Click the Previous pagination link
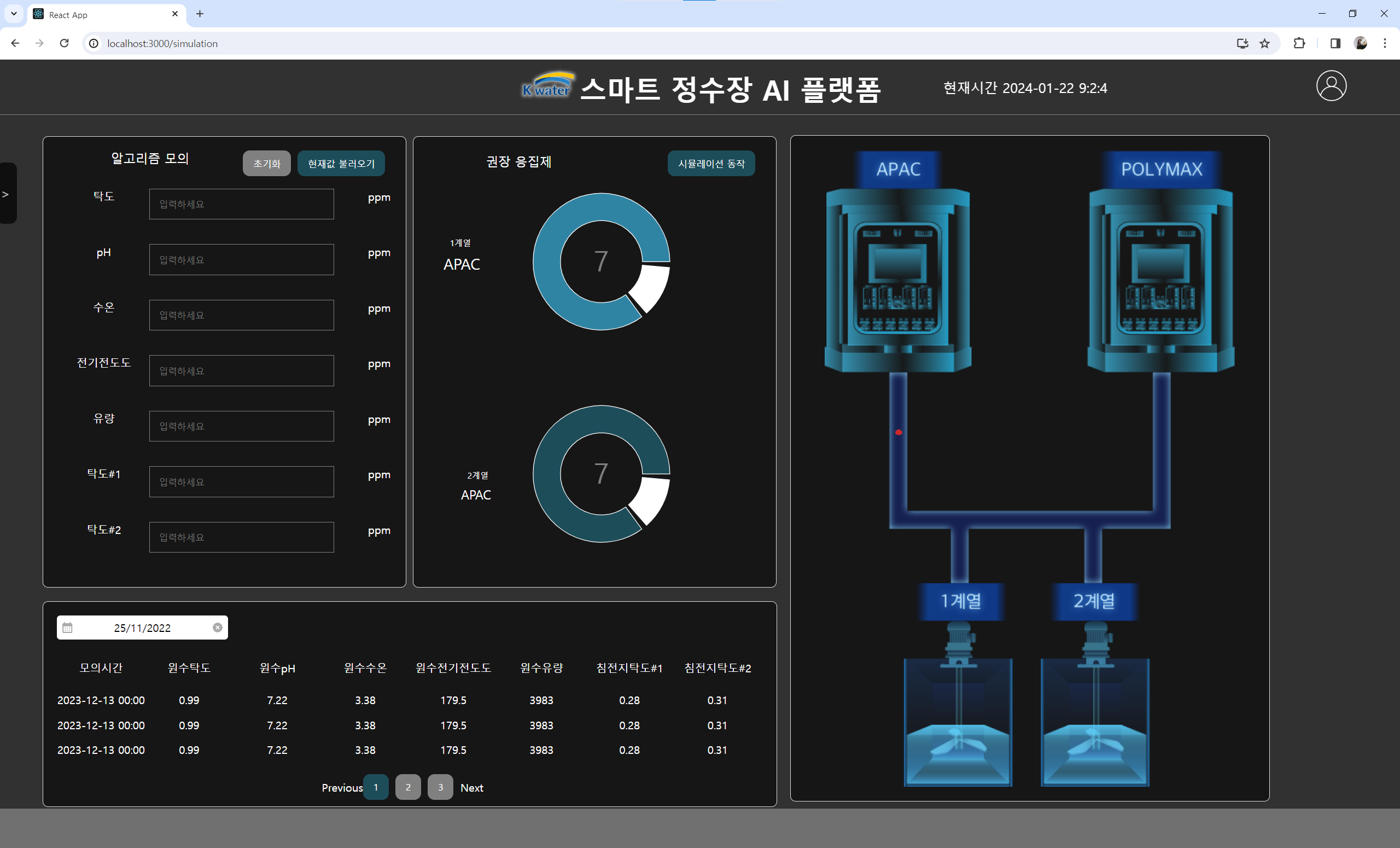The image size is (1400, 848). click(342, 788)
